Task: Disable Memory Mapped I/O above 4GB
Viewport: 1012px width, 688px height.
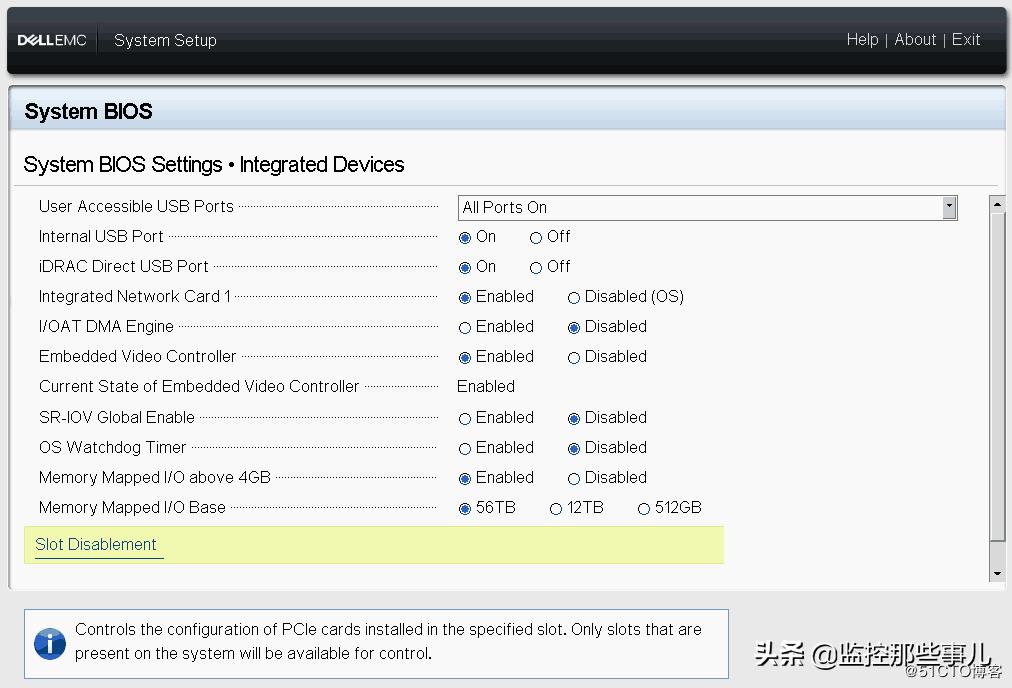Action: [x=574, y=478]
